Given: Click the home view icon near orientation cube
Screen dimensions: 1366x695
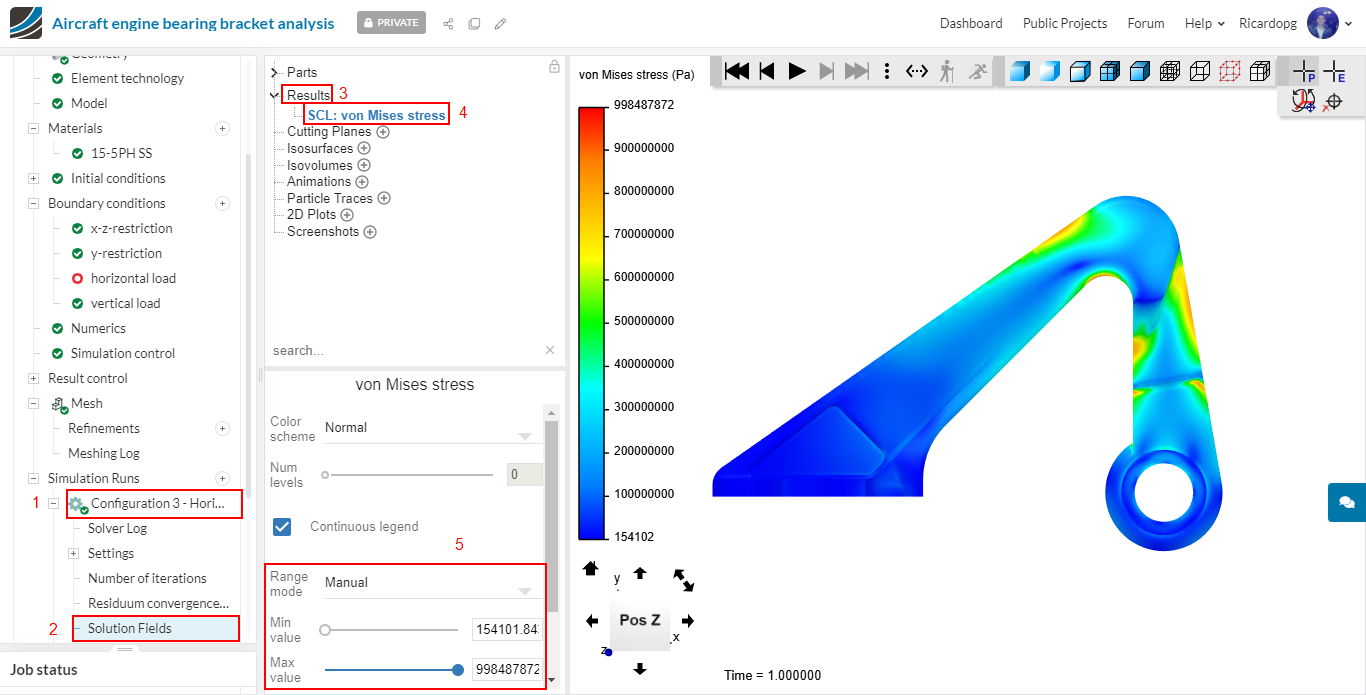Looking at the screenshot, I should 590,569.
